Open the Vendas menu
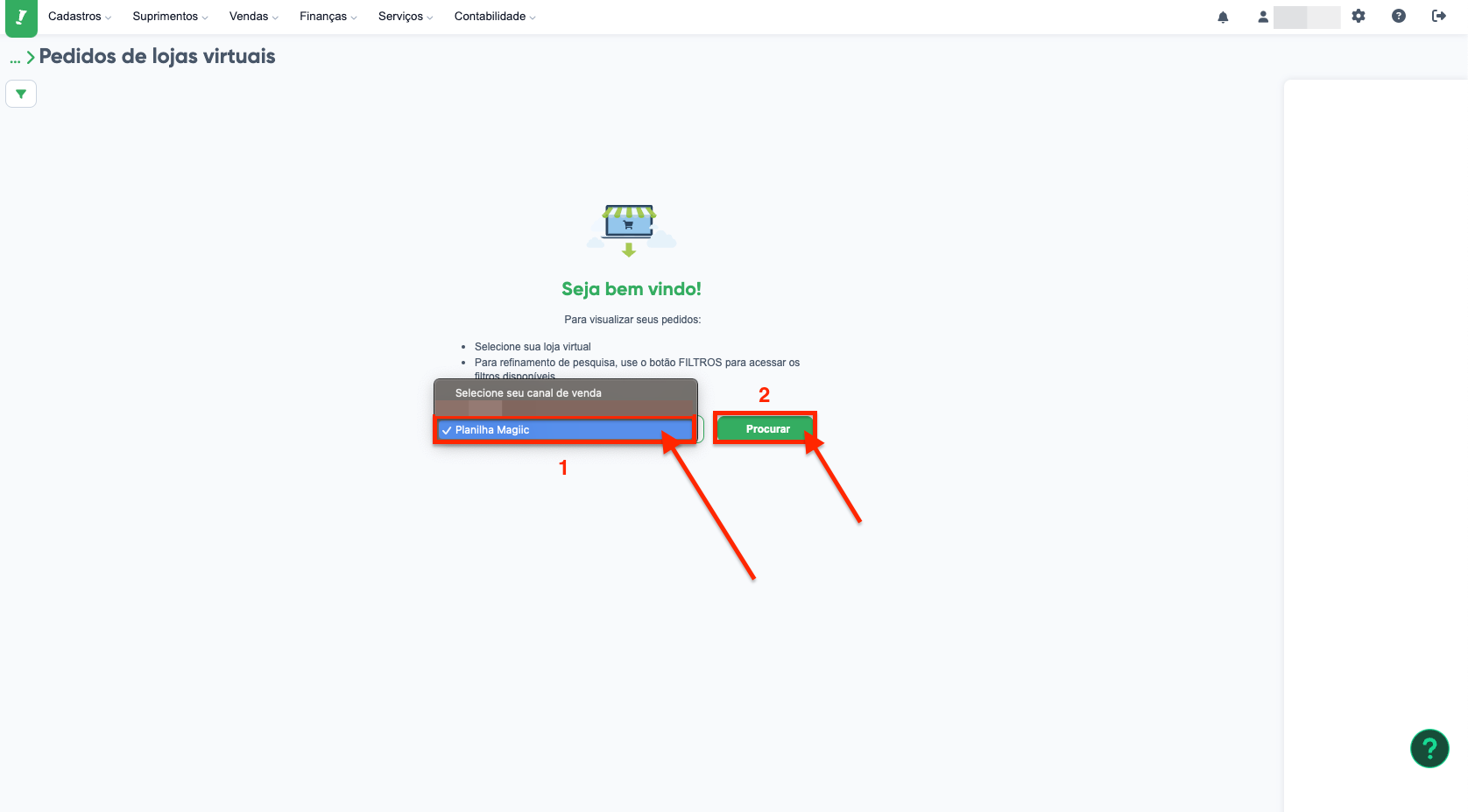This screenshot has height=812, width=1468. coord(254,17)
